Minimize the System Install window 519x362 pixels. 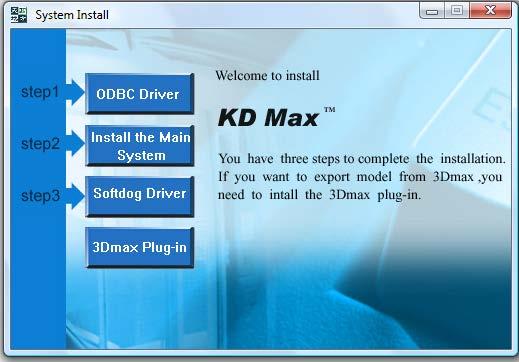(432, 11)
